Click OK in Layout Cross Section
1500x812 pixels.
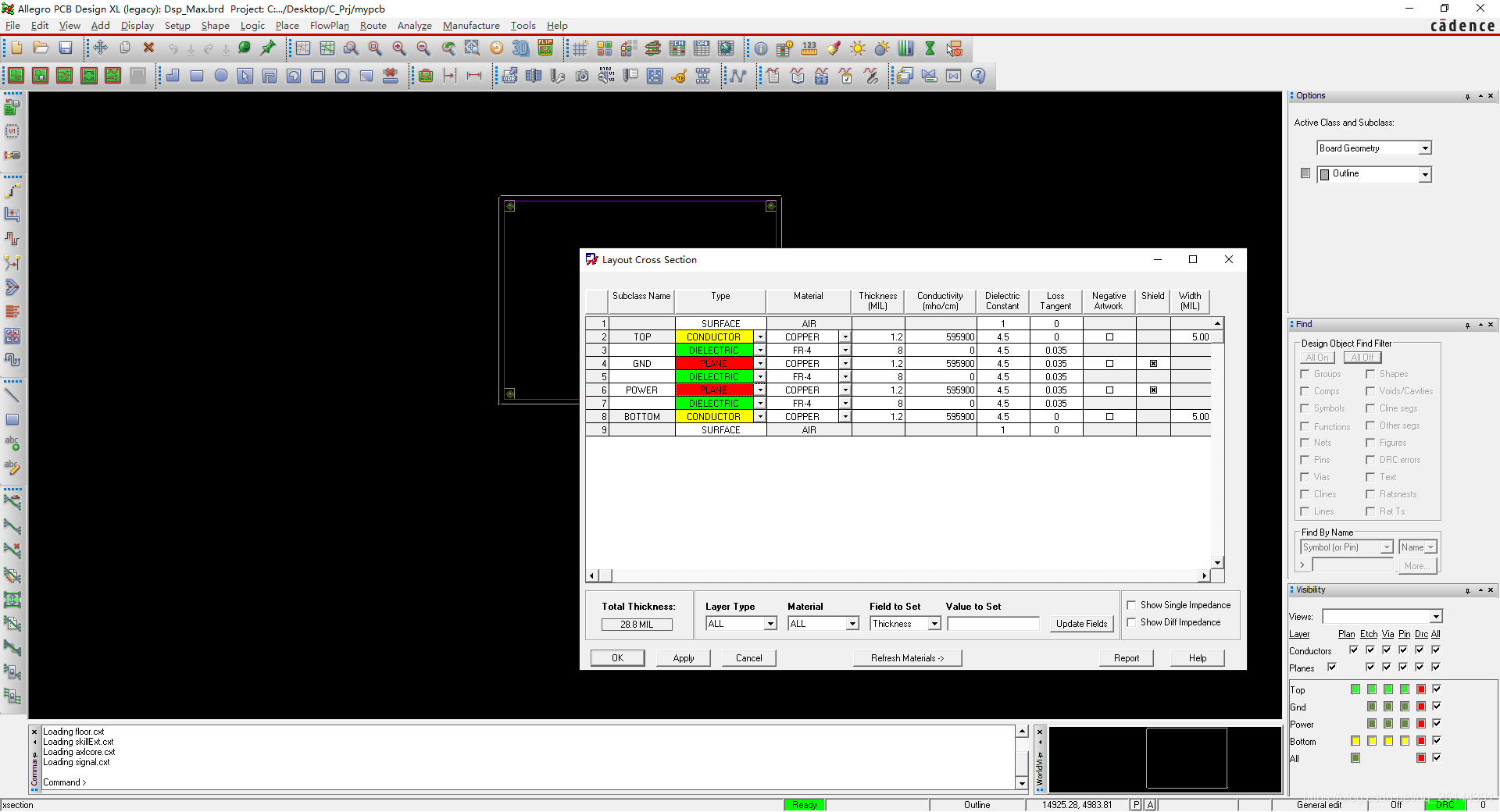[x=617, y=657]
